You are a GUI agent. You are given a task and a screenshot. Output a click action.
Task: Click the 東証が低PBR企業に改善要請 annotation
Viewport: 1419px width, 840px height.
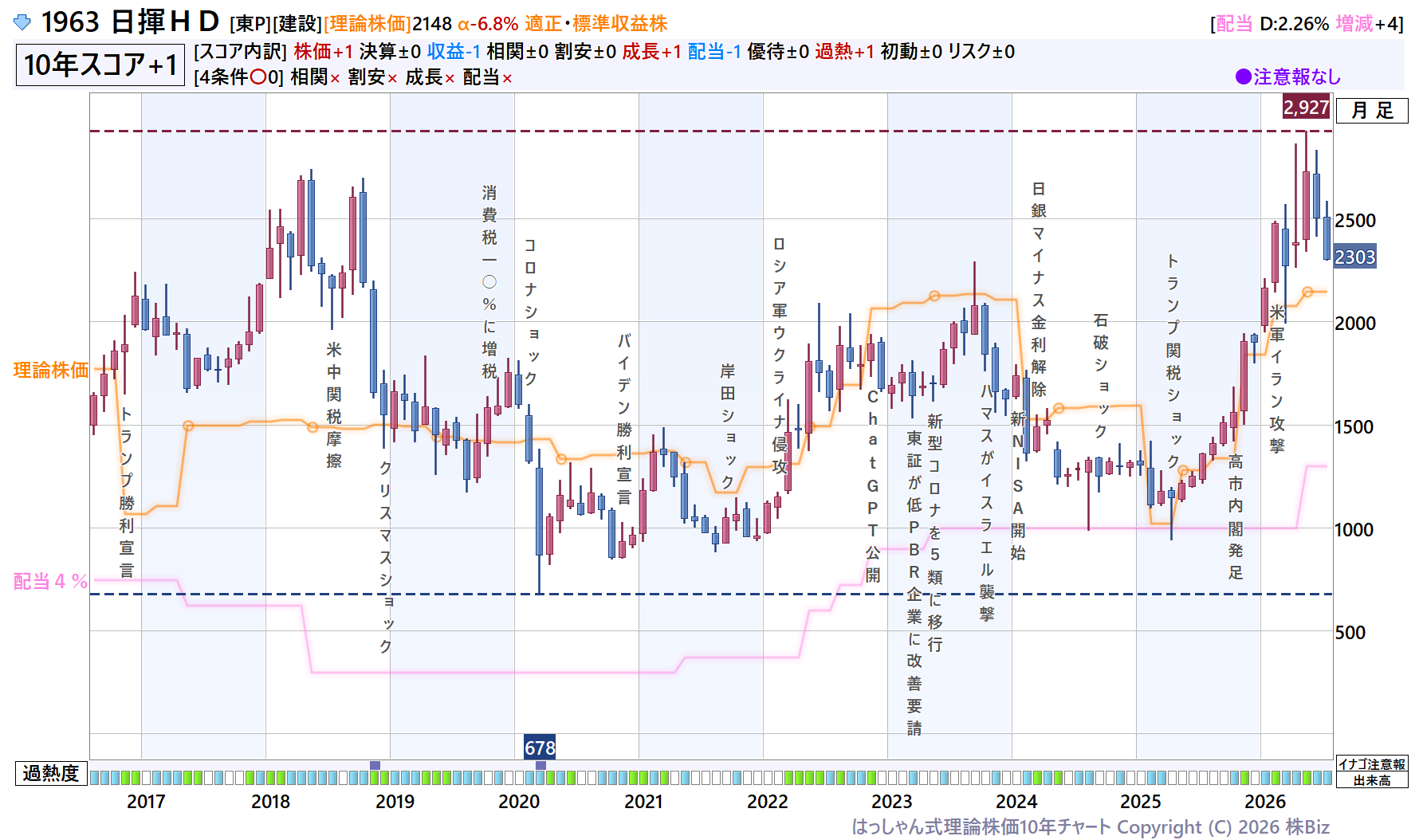pos(914,583)
